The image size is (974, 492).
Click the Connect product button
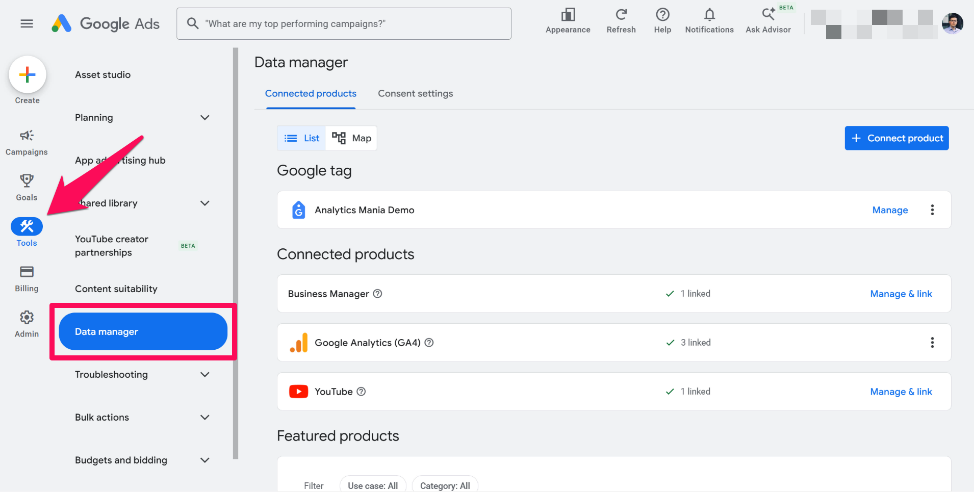(x=896, y=138)
